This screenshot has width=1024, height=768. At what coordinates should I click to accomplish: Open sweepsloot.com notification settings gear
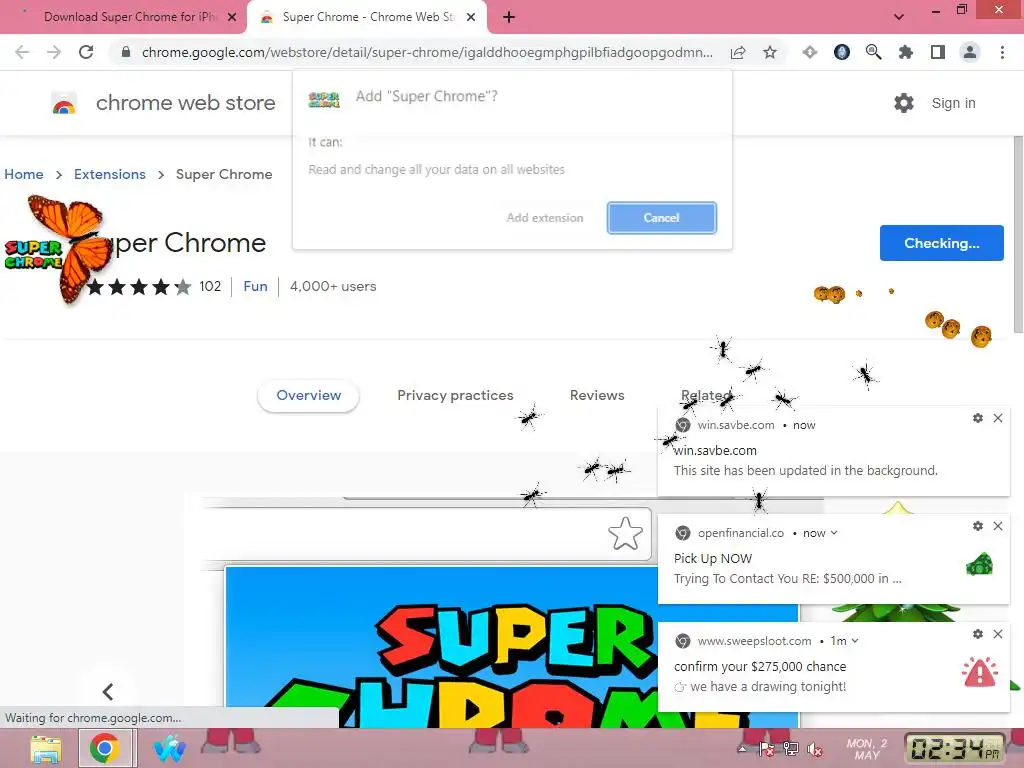978,633
